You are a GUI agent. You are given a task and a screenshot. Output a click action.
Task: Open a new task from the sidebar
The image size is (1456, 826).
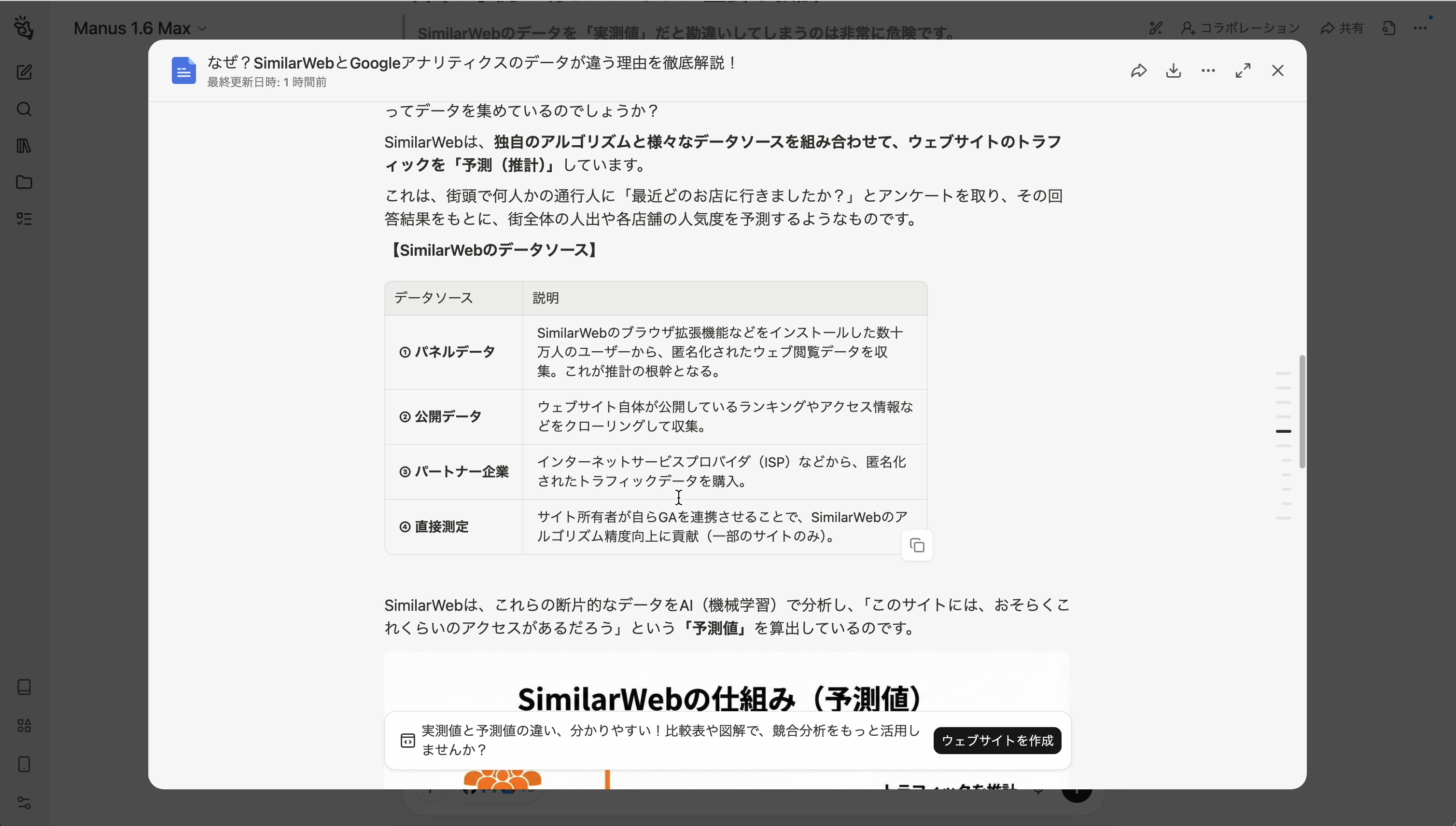[24, 73]
